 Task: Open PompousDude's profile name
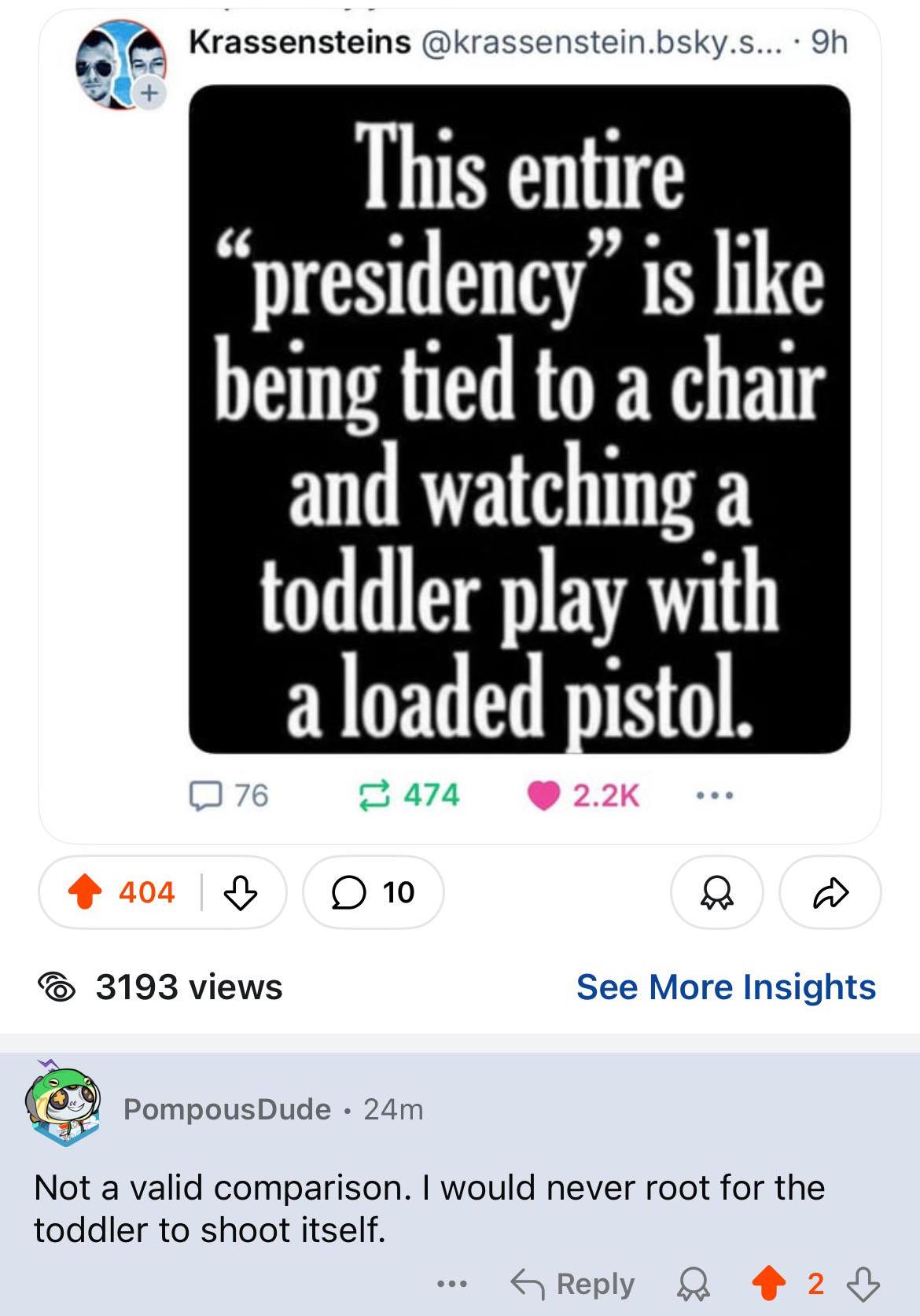(x=227, y=1109)
